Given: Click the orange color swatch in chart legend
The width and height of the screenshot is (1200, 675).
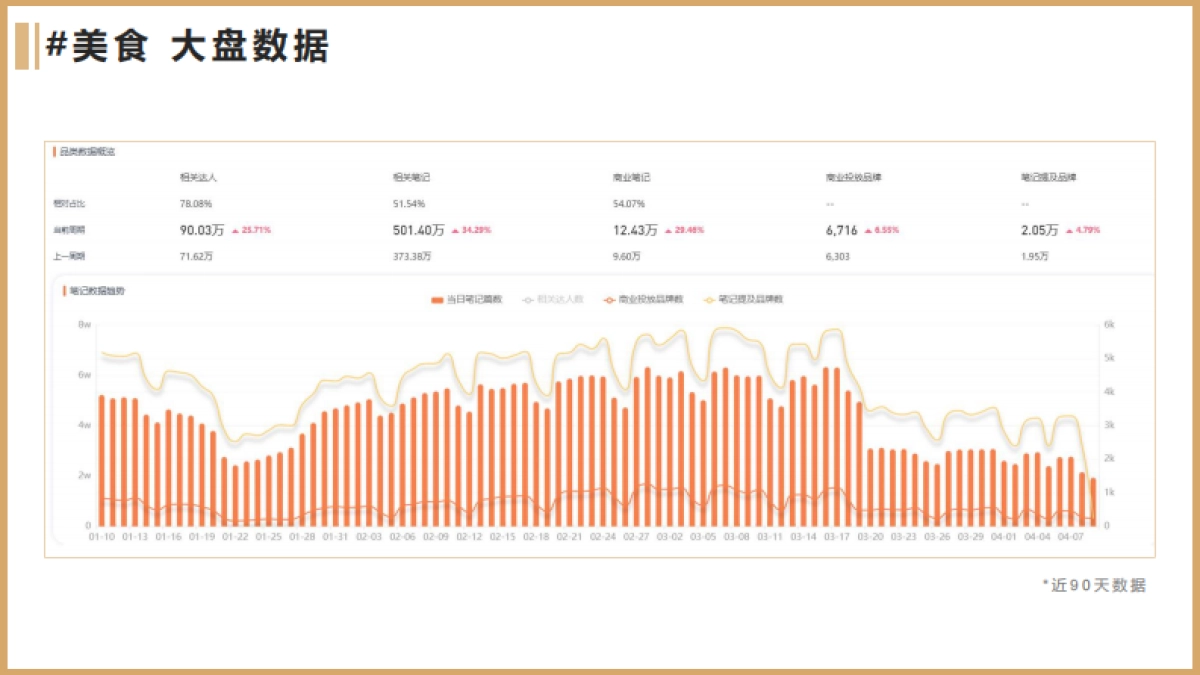Looking at the screenshot, I should [x=436, y=299].
